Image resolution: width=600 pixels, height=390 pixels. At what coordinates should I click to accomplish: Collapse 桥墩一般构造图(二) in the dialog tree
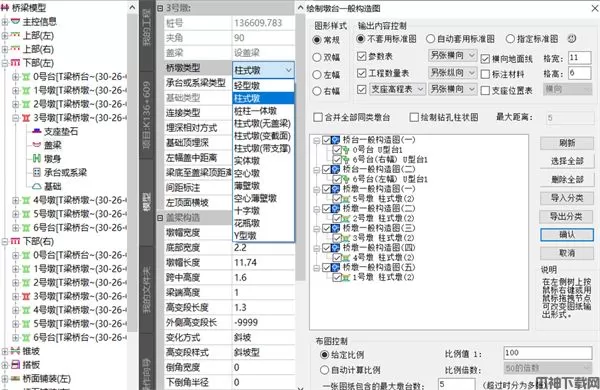tap(316, 209)
